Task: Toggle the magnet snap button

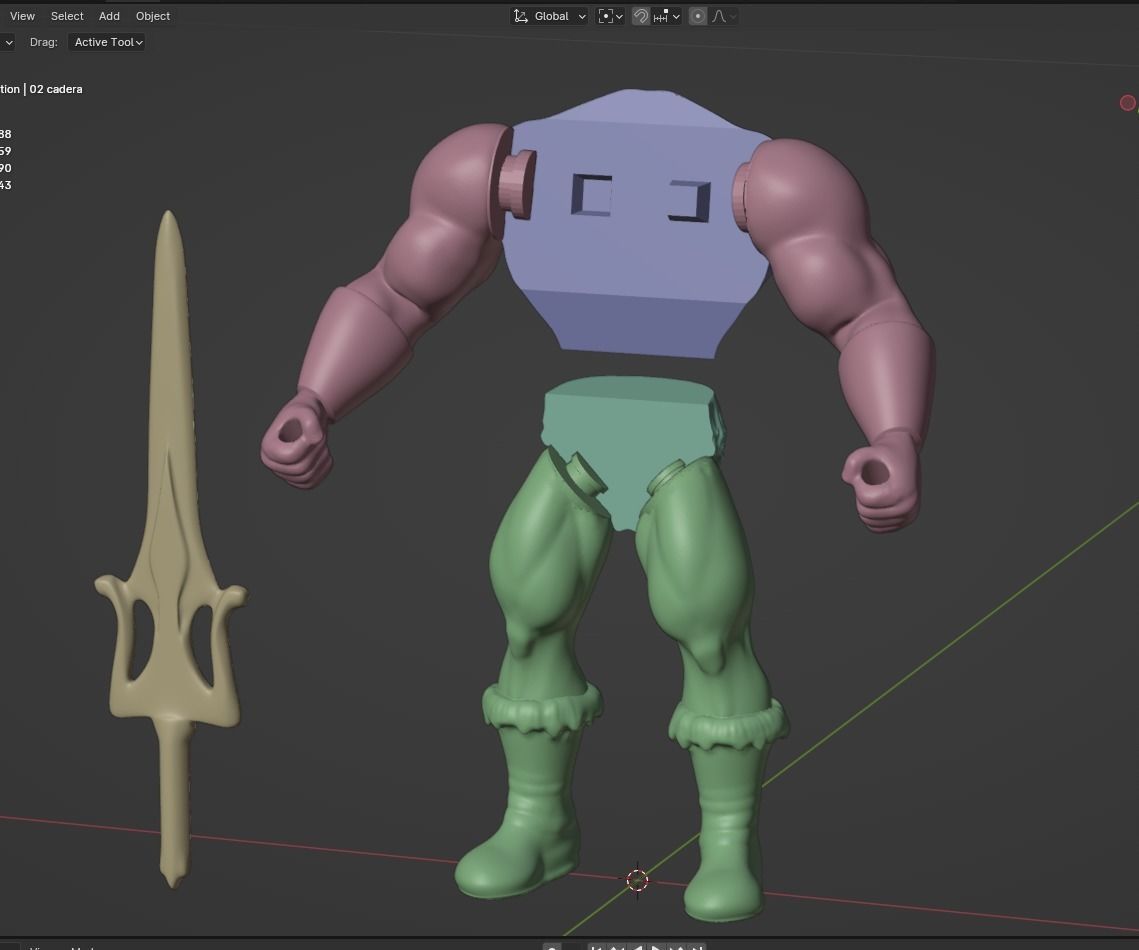Action: 641,16
